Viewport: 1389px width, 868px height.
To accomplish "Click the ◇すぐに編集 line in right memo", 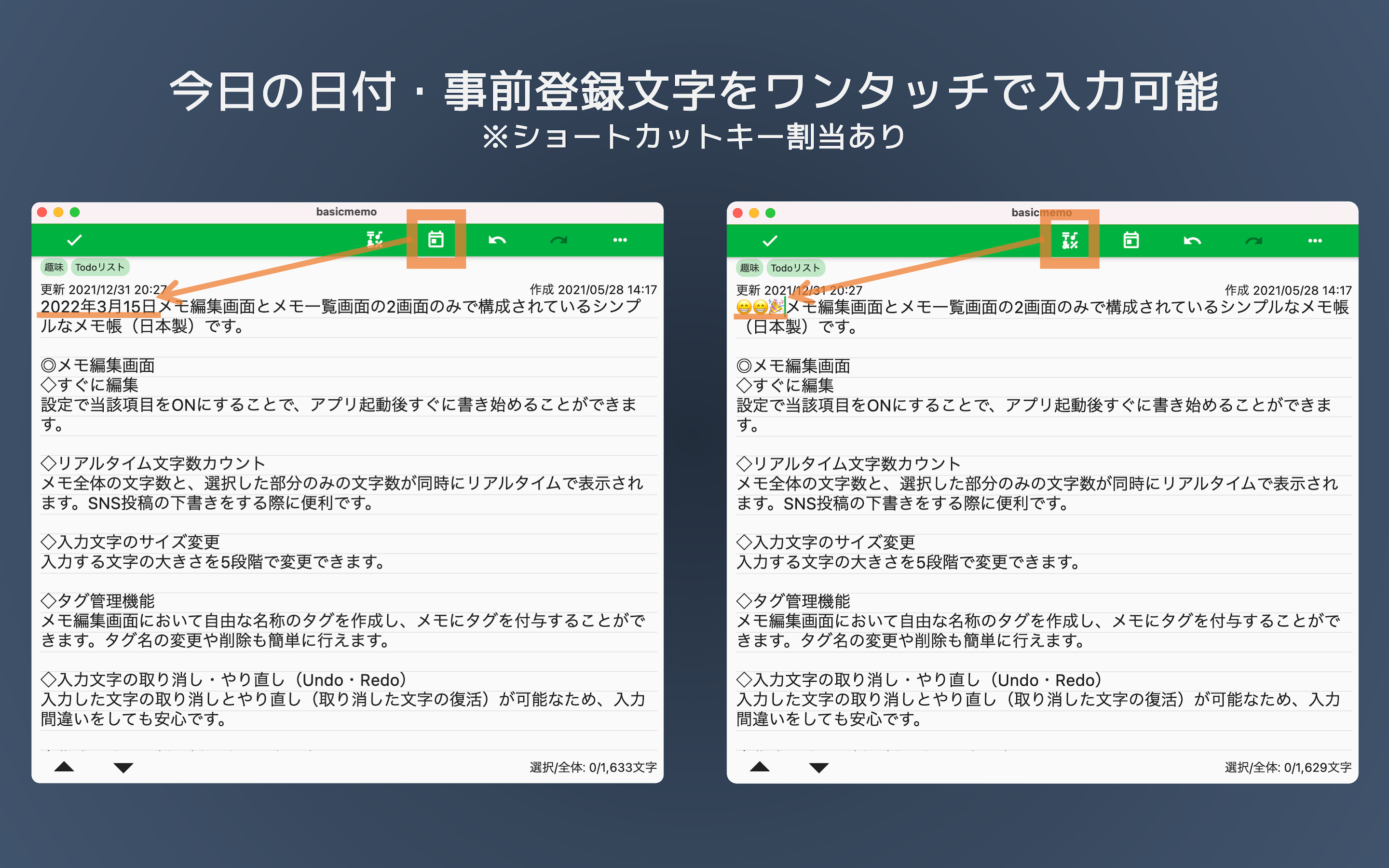I will click(x=785, y=386).
